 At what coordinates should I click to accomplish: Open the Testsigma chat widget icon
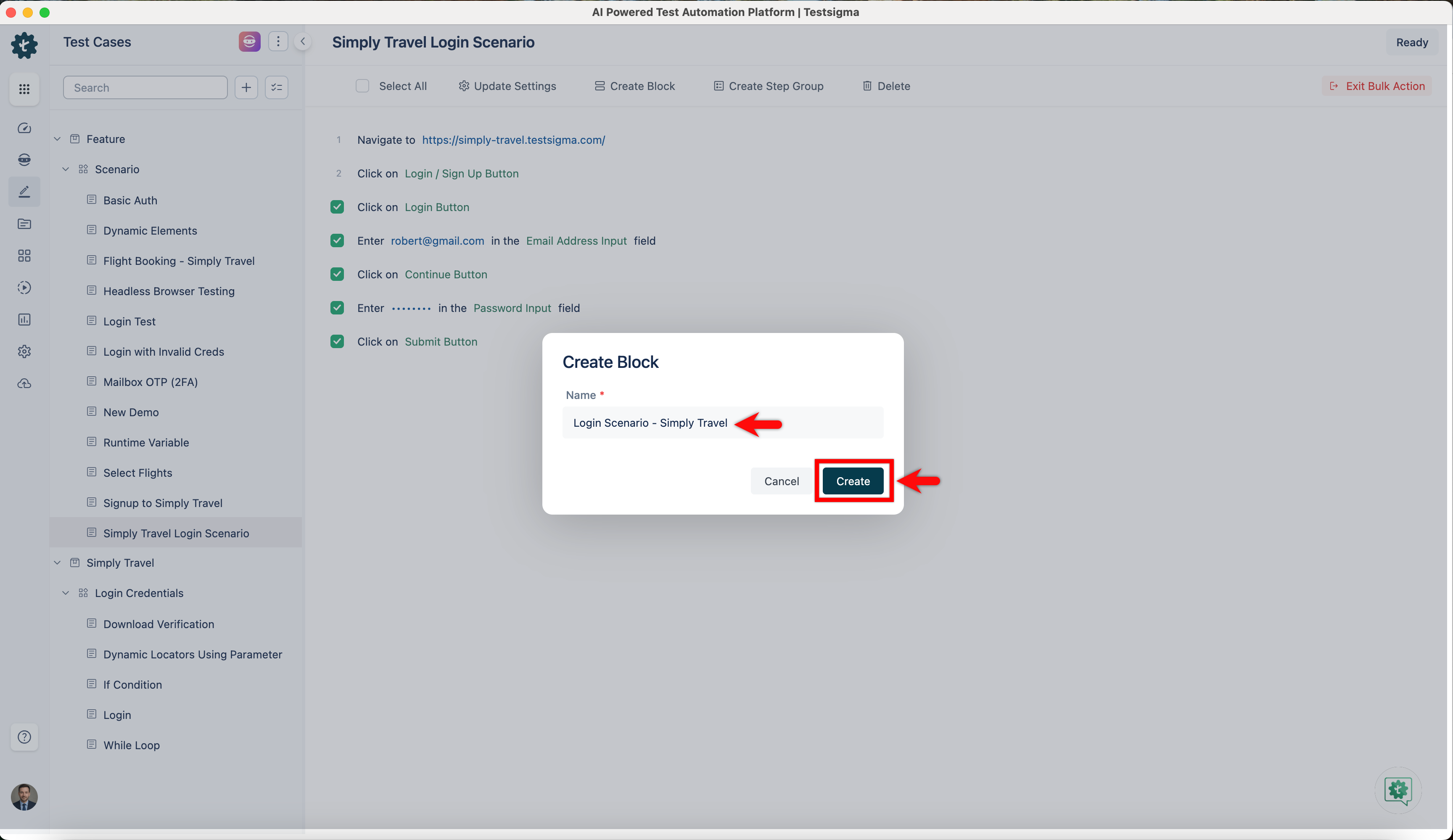[1398, 790]
